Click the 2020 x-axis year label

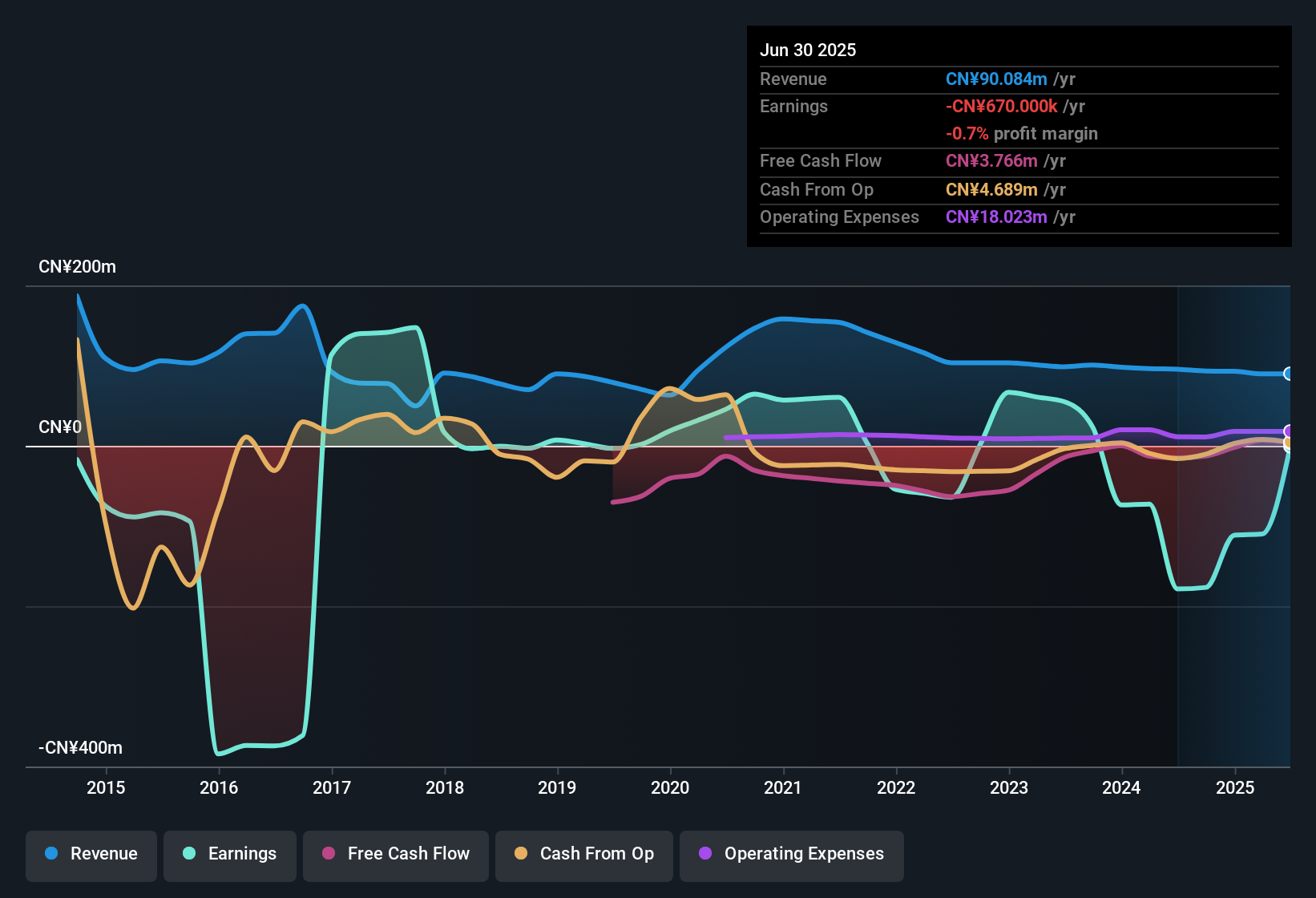click(670, 788)
